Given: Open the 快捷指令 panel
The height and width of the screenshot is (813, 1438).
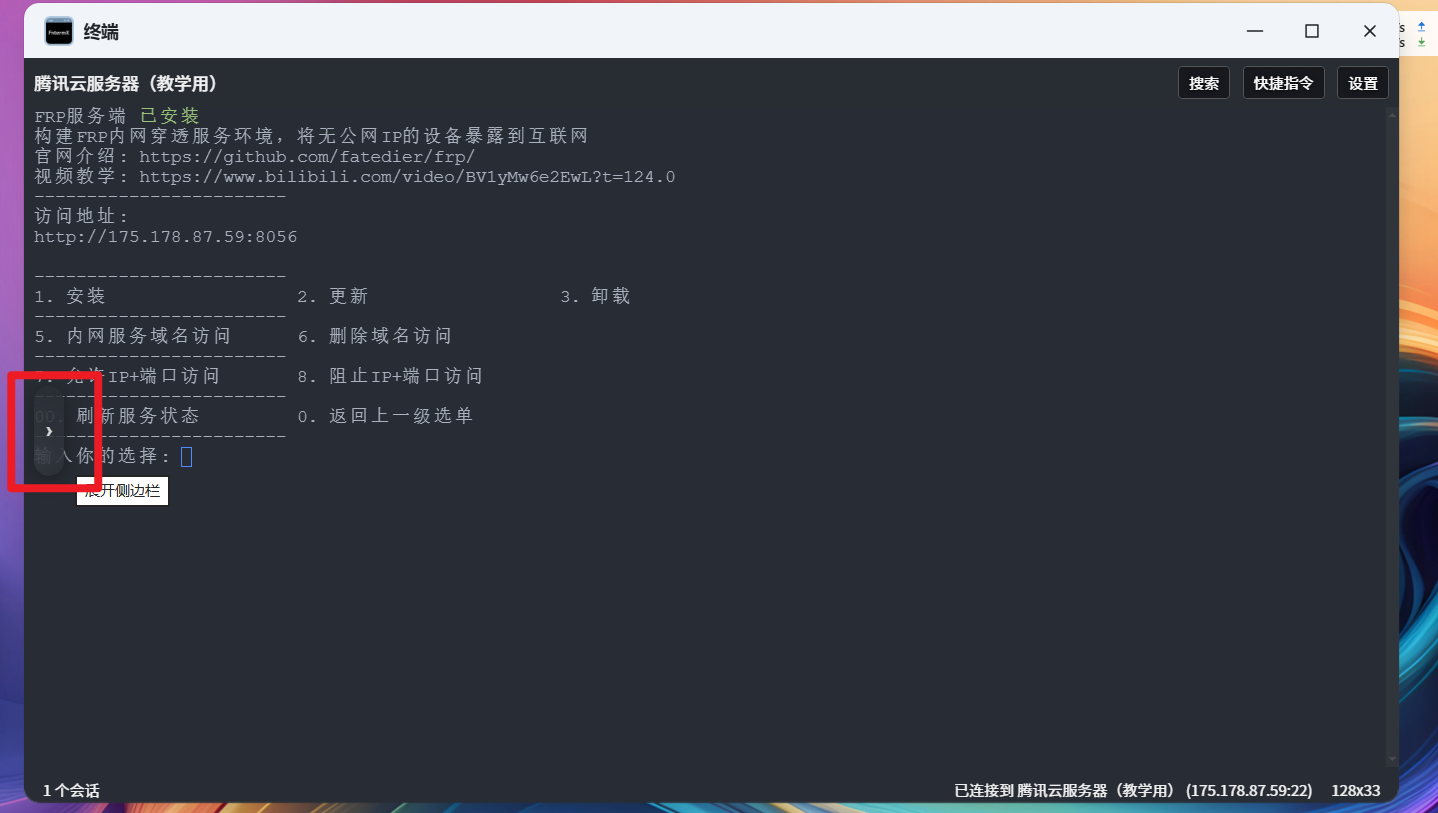Looking at the screenshot, I should 1283,83.
